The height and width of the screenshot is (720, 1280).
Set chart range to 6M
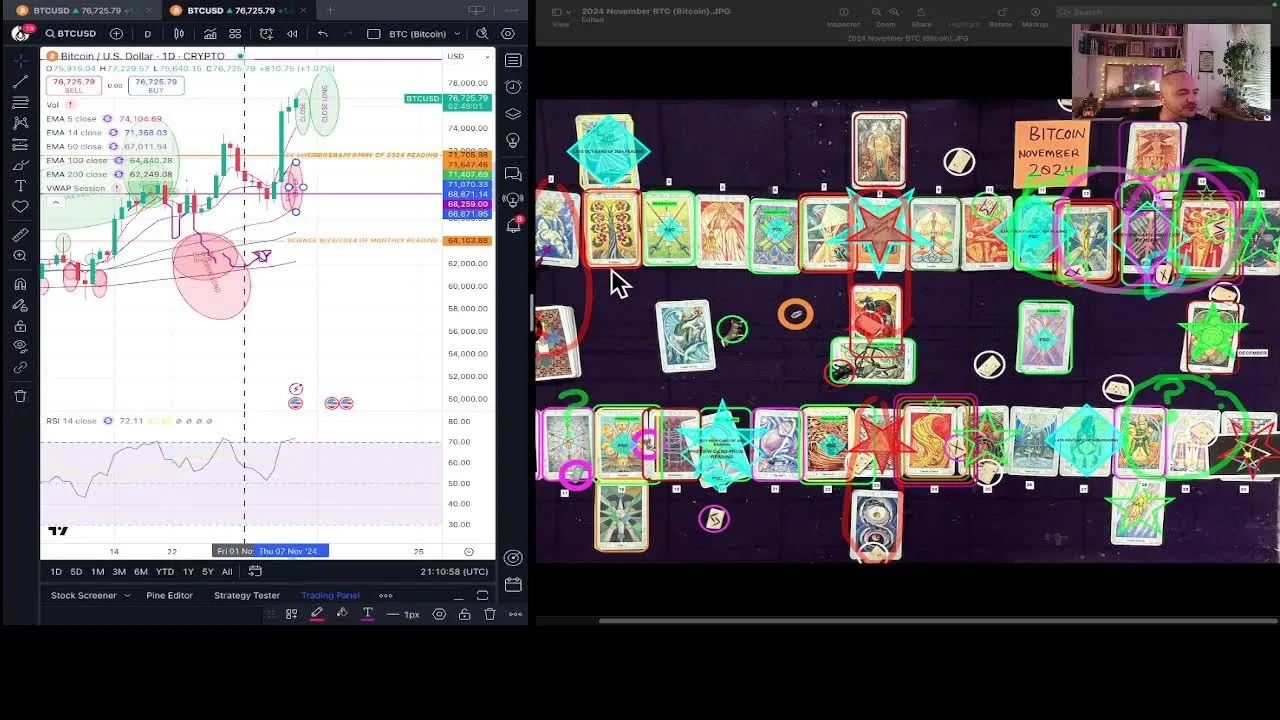141,572
